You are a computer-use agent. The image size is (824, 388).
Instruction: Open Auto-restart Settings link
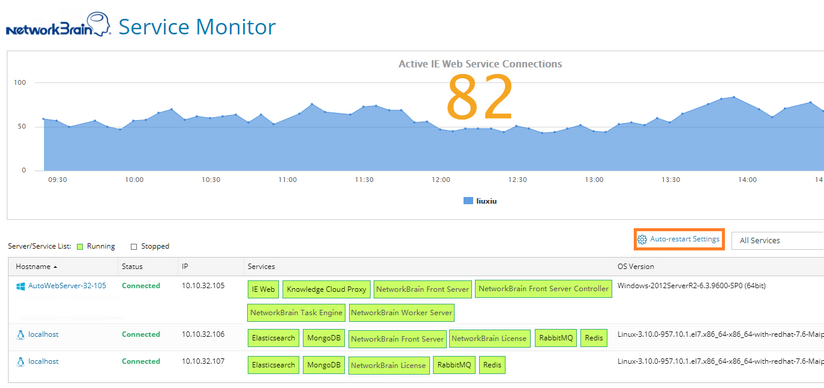684,239
